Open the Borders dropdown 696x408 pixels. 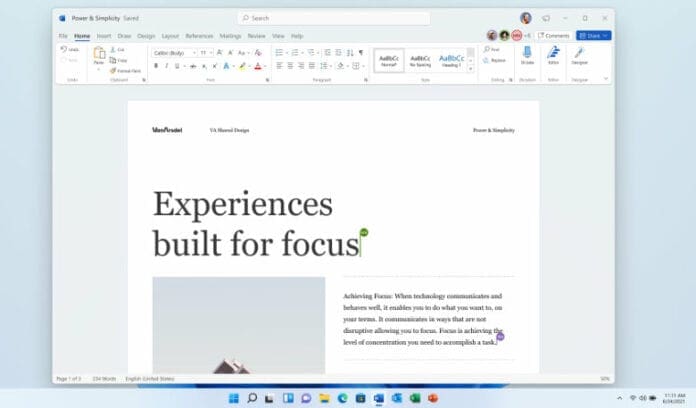(363, 66)
